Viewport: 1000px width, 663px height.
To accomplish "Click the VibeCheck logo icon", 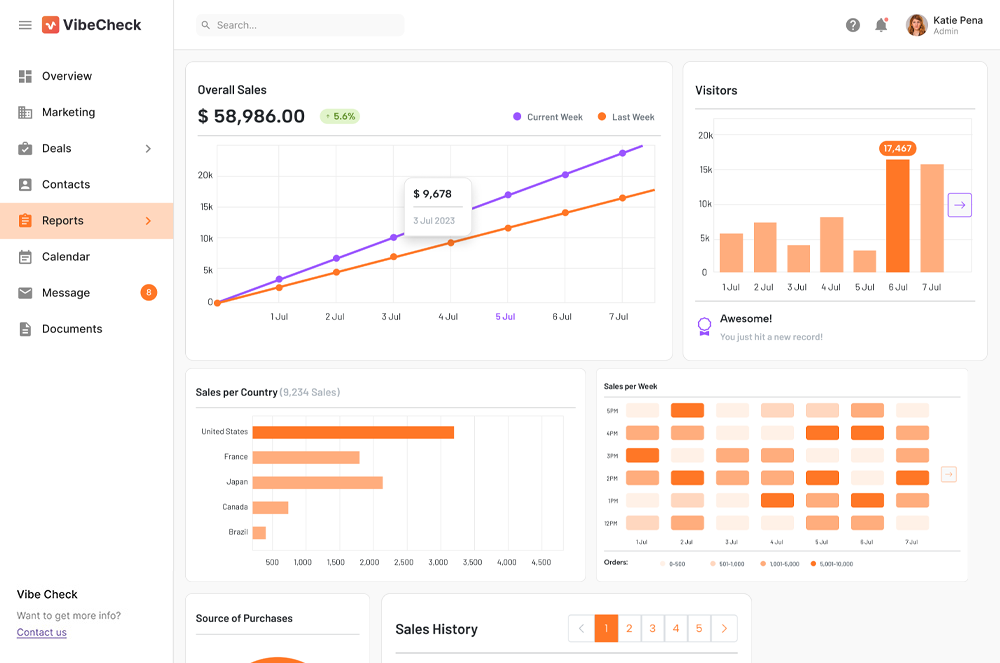I will [50, 25].
